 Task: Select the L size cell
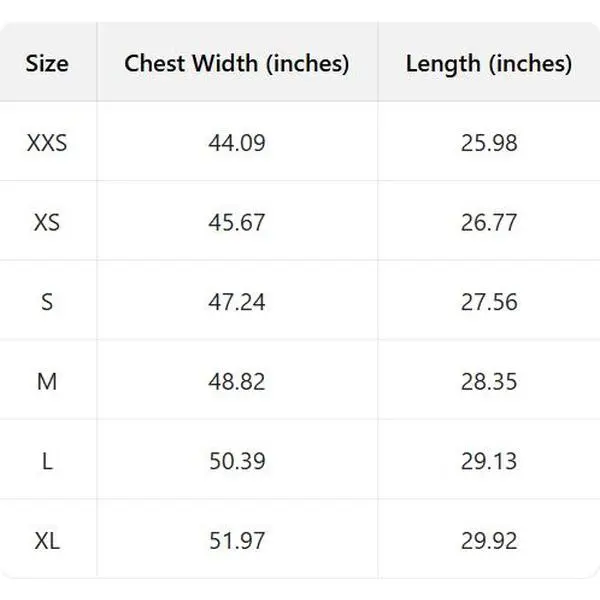(47, 460)
